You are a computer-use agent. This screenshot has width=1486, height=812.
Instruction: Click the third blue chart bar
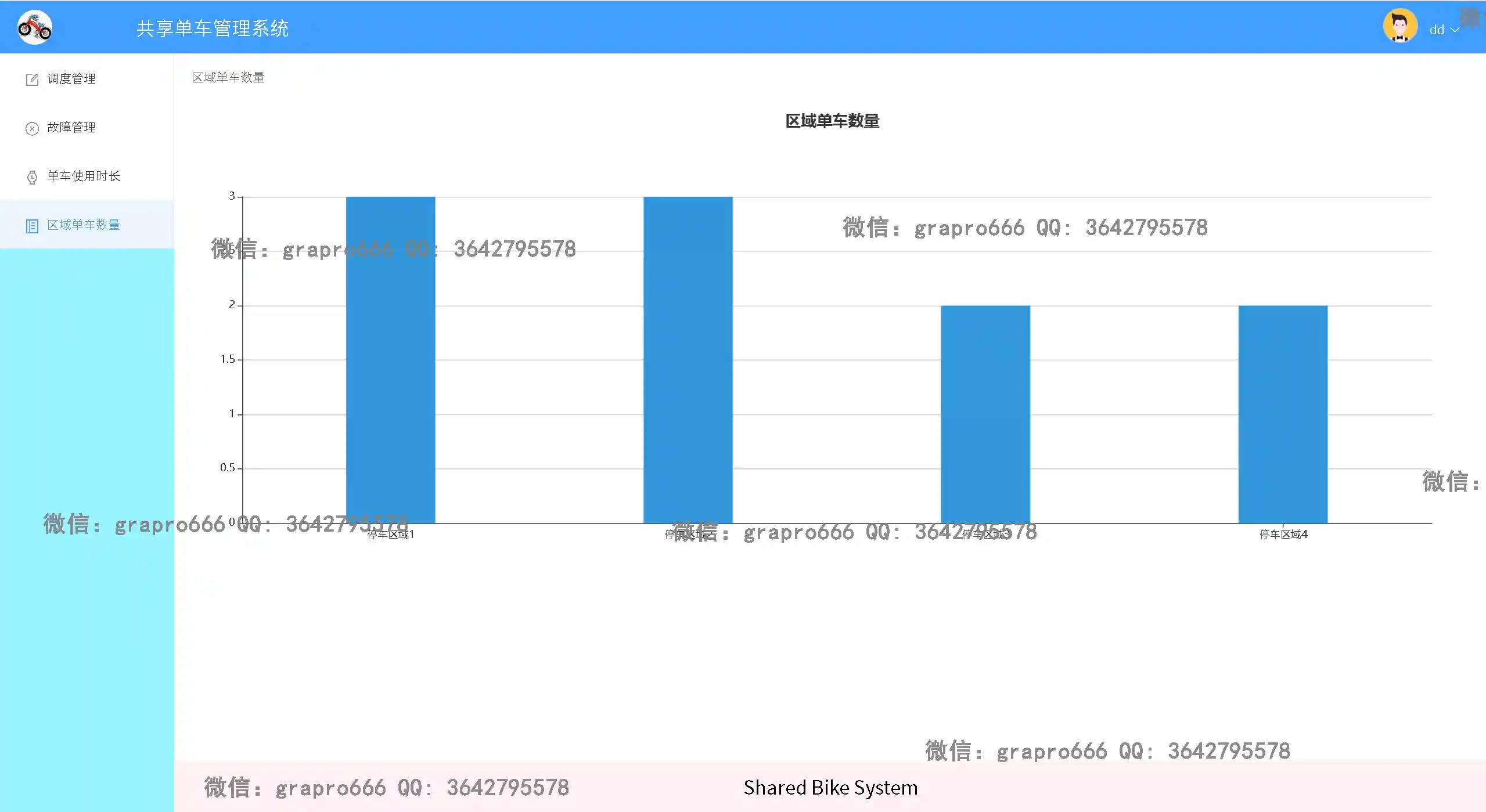coord(985,414)
